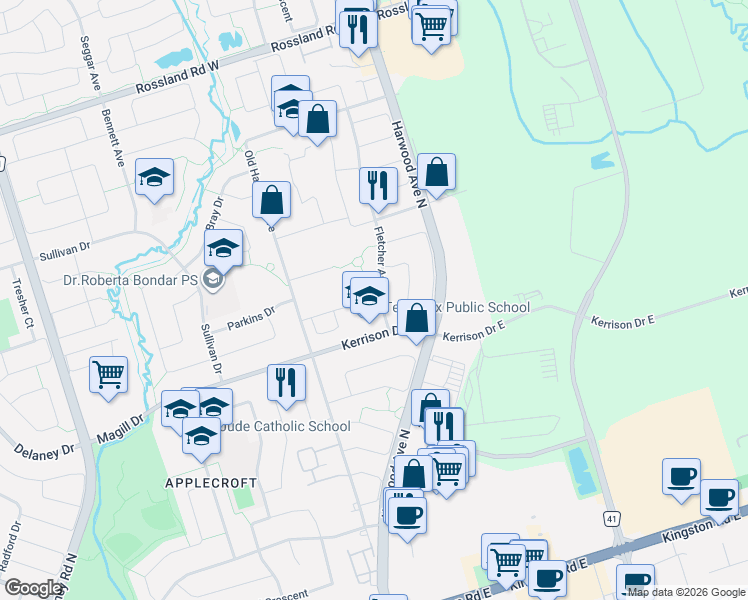Viewport: 748px width, 600px height.
Task: Select the Seggar Ave street label
Action: 90,63
